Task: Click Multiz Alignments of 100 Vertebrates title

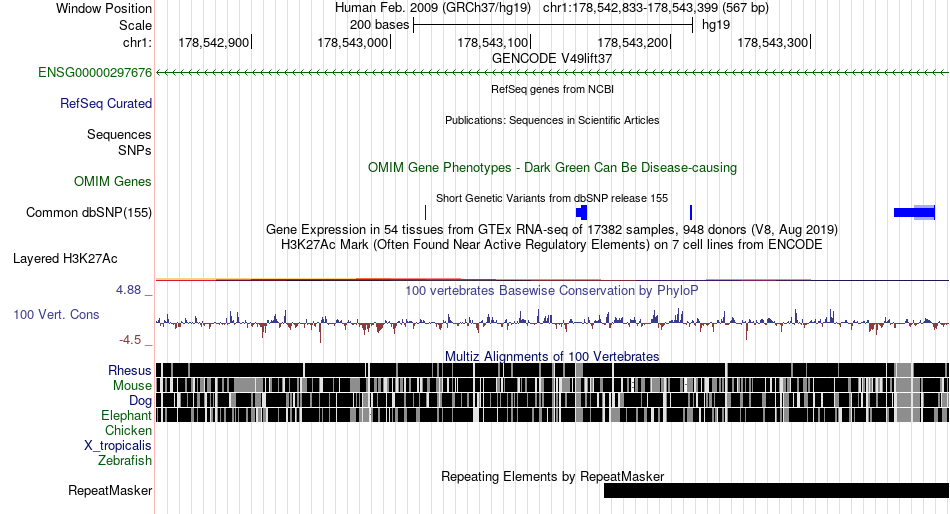Action: click(552, 356)
